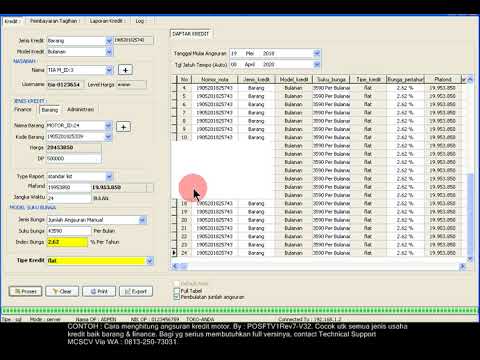
Task: Open the Tipe Kredit dropdown
Action: click(150, 261)
